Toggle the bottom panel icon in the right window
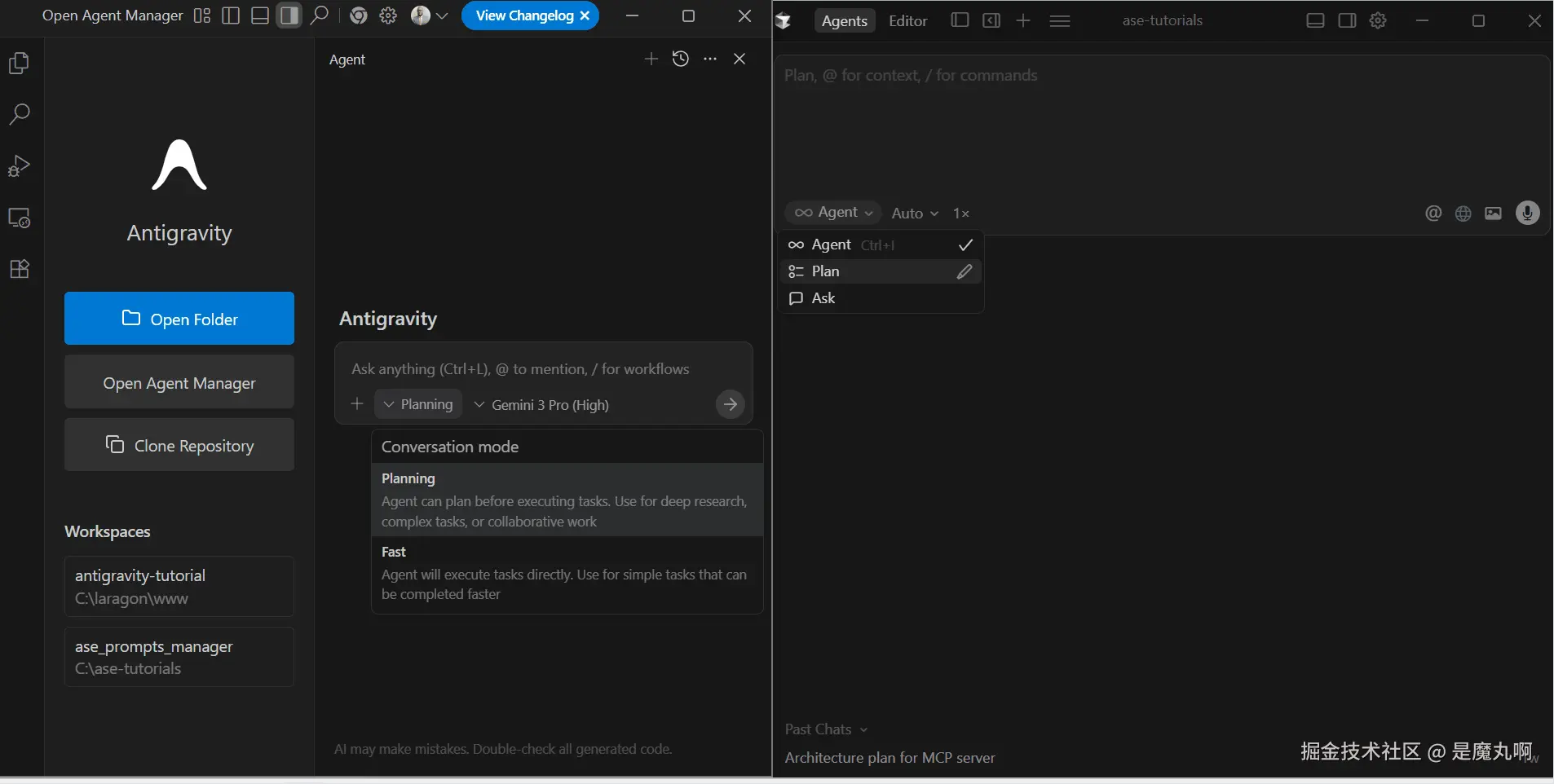Image resolution: width=1554 pixels, height=784 pixels. pyautogui.click(x=1315, y=20)
